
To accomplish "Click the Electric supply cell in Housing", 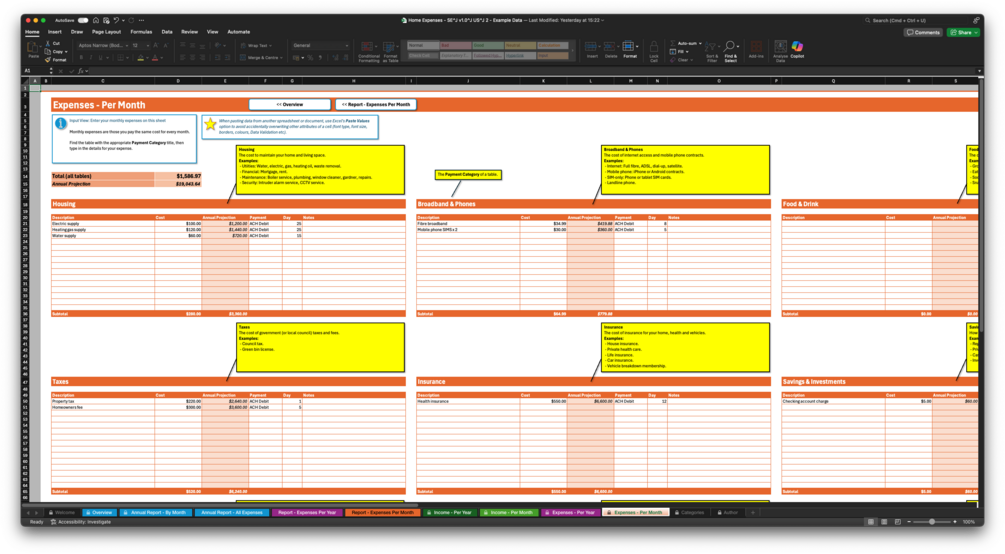I will tap(103, 224).
